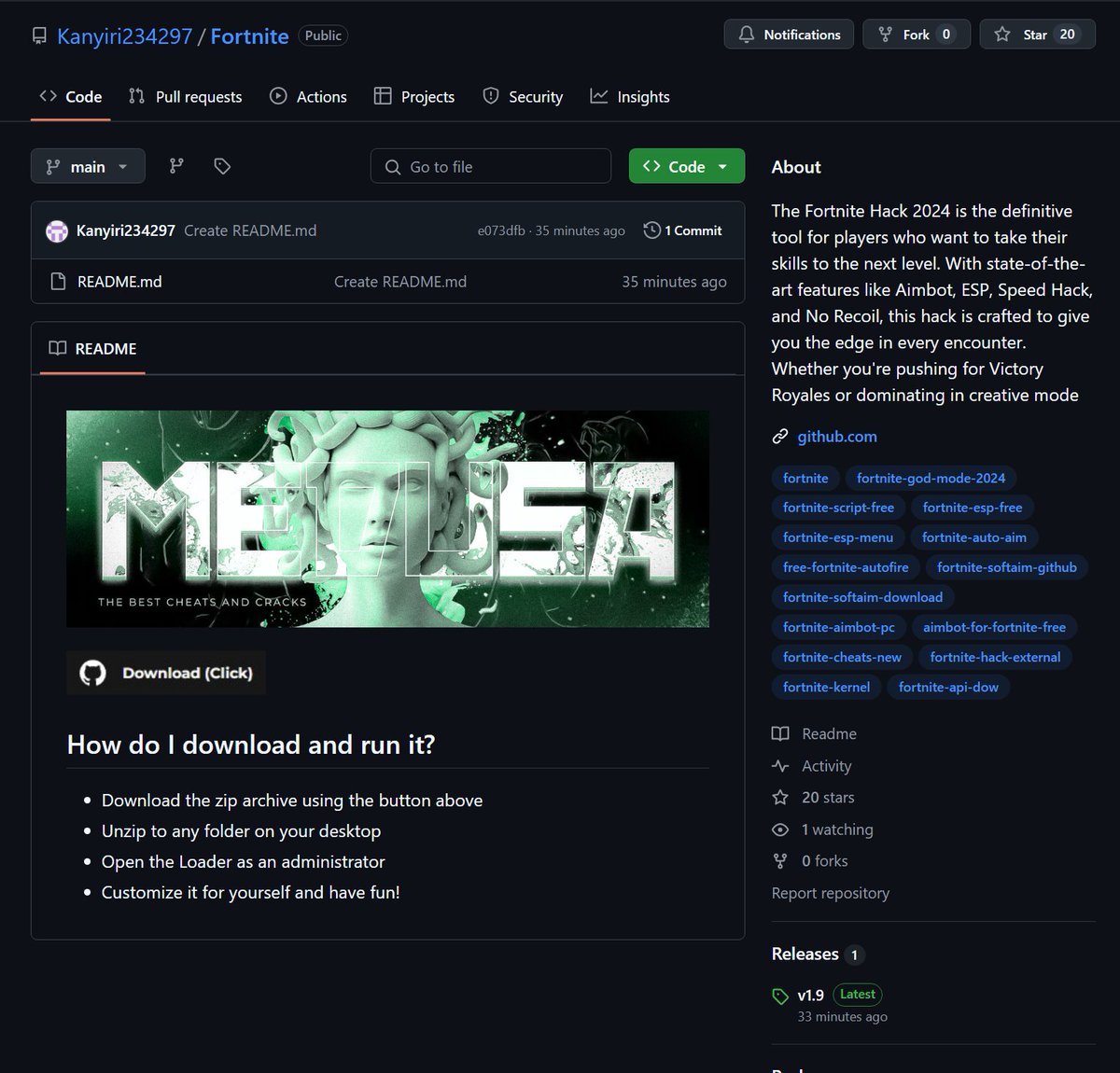Click the repository icon beside Kanyiri234297

coord(39,35)
